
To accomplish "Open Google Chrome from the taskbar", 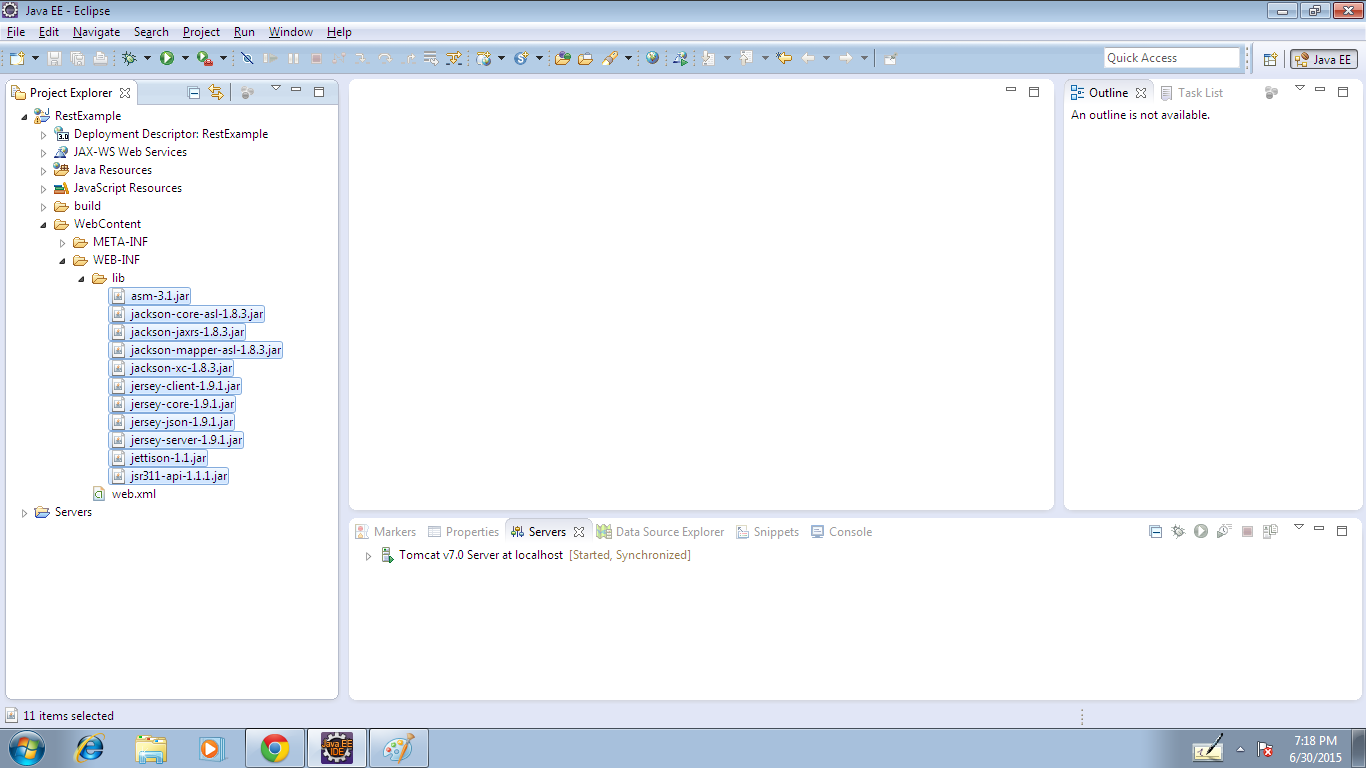I will (275, 748).
